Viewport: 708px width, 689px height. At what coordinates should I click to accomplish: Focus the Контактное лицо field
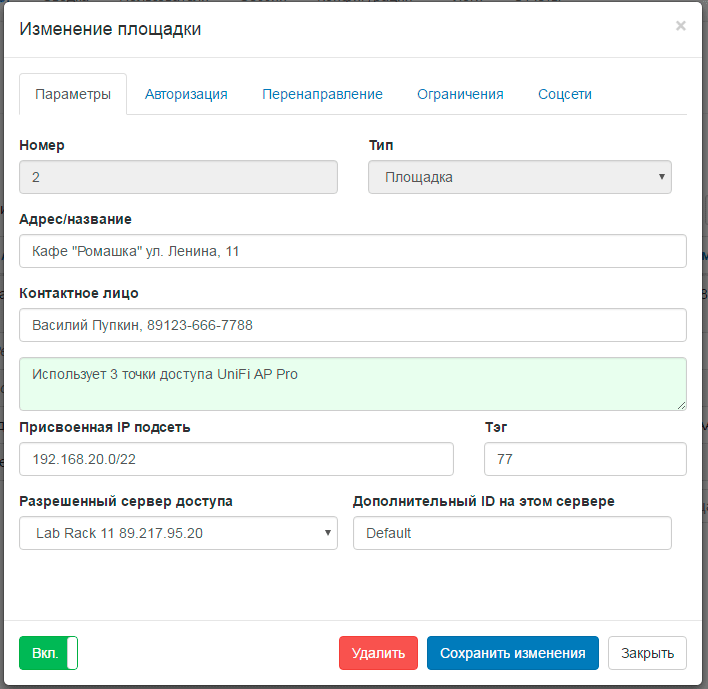click(353, 325)
